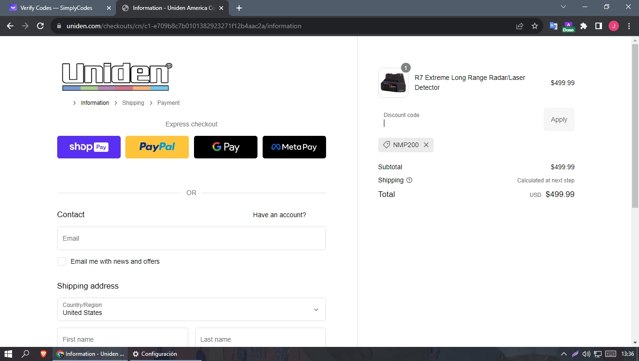
Task: Click the address bar URL
Action: click(x=184, y=26)
